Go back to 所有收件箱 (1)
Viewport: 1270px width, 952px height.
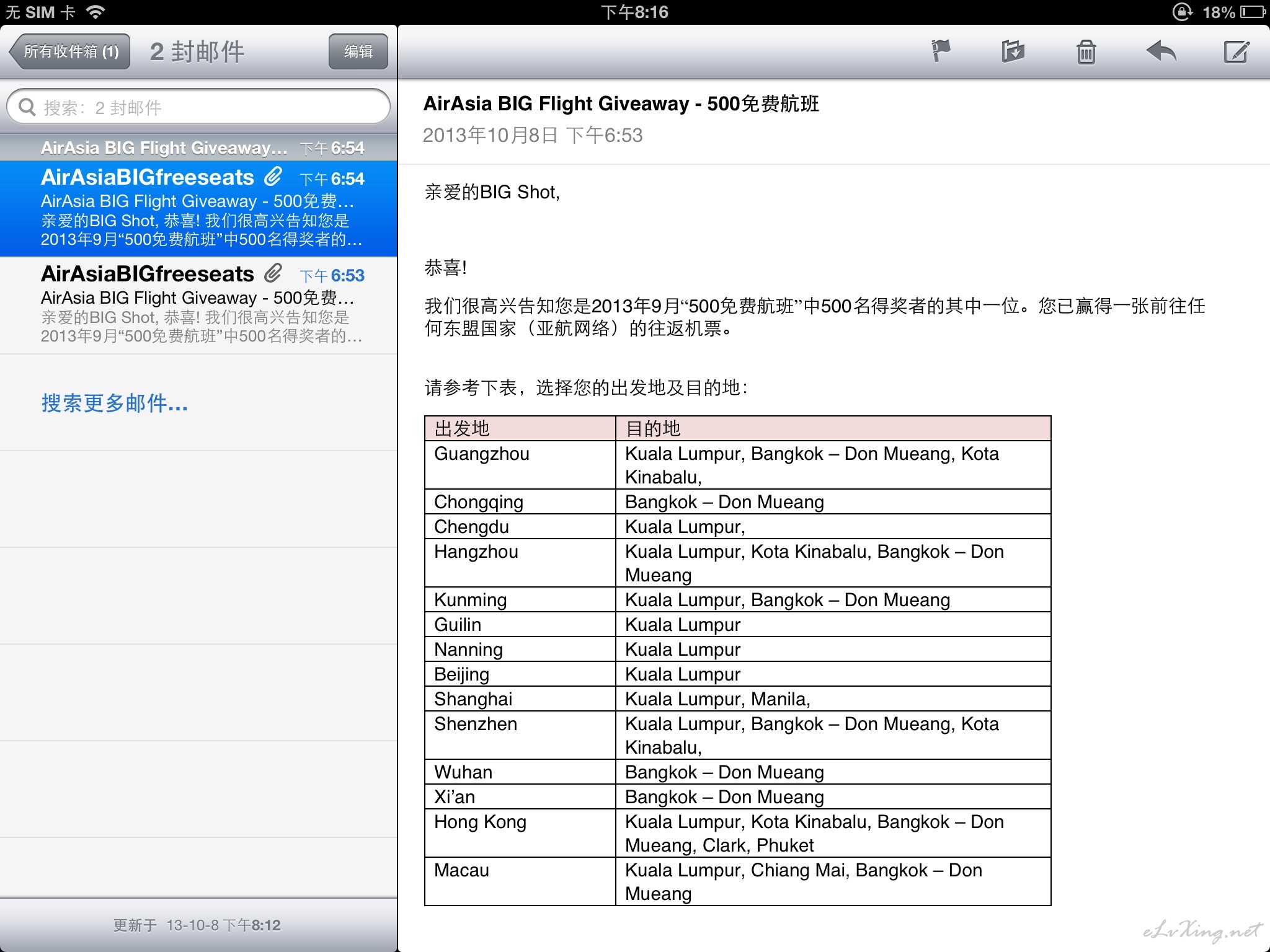coord(70,51)
